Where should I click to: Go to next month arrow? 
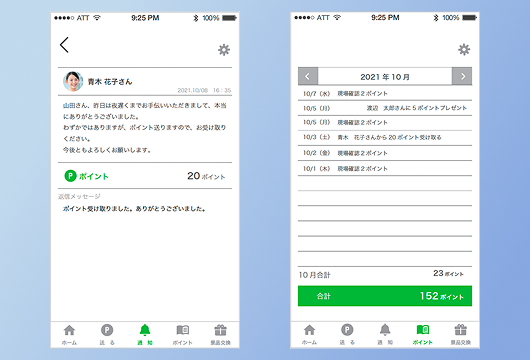[x=462, y=76]
